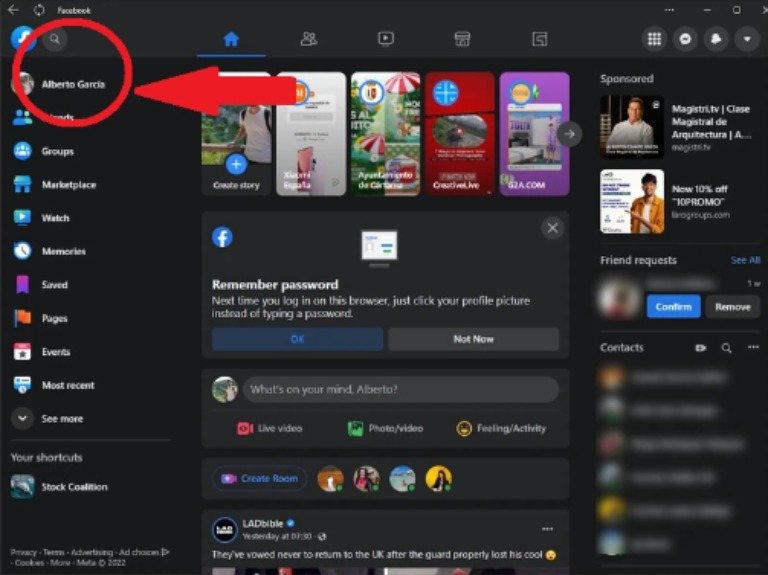Open the Xiaomi España story
Image resolution: width=768 pixels, height=575 pixels.
pos(311,134)
